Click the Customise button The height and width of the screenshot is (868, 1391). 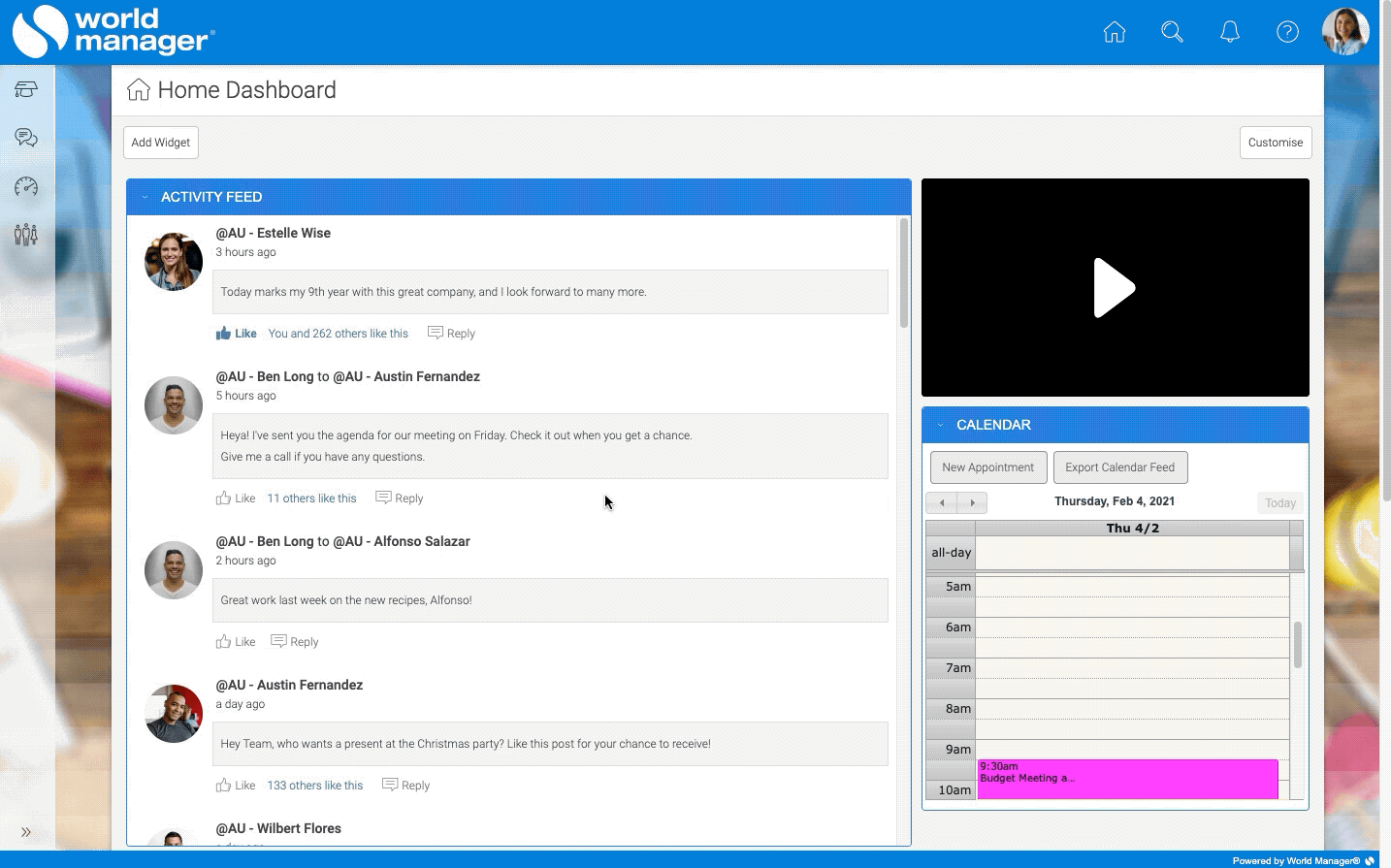(x=1275, y=143)
